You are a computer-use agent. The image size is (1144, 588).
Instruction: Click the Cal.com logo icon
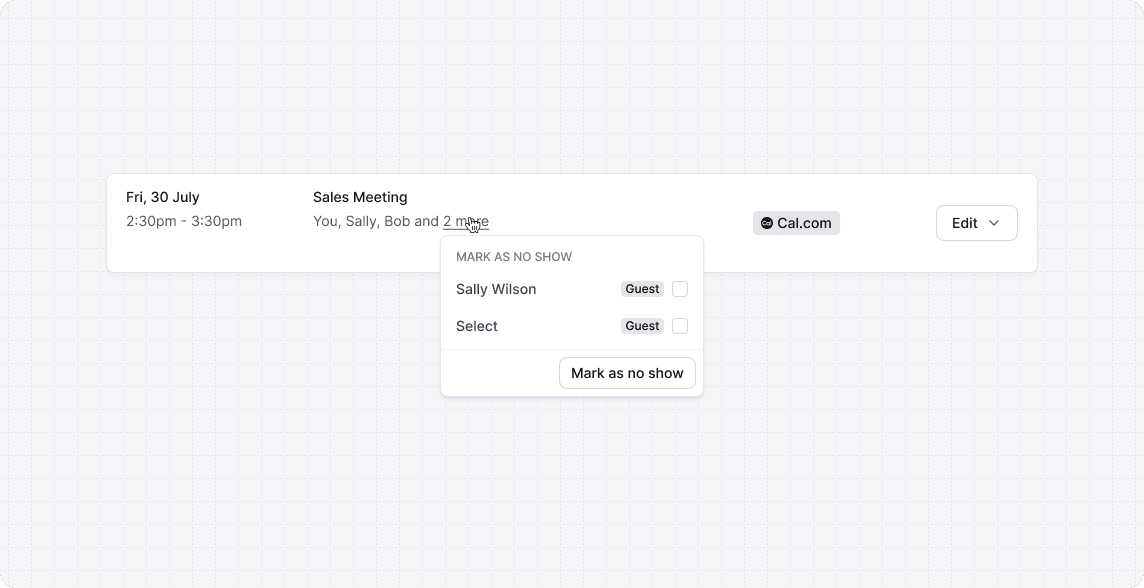click(766, 223)
